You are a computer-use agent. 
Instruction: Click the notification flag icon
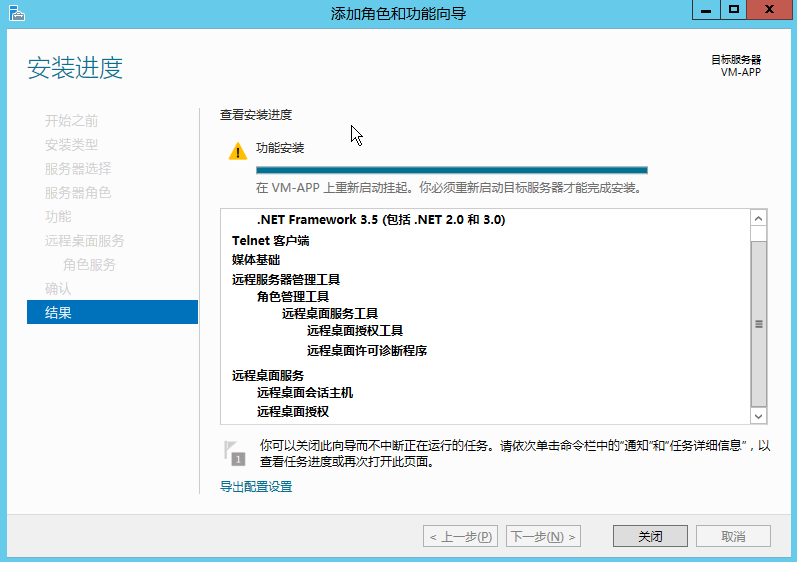click(x=234, y=453)
